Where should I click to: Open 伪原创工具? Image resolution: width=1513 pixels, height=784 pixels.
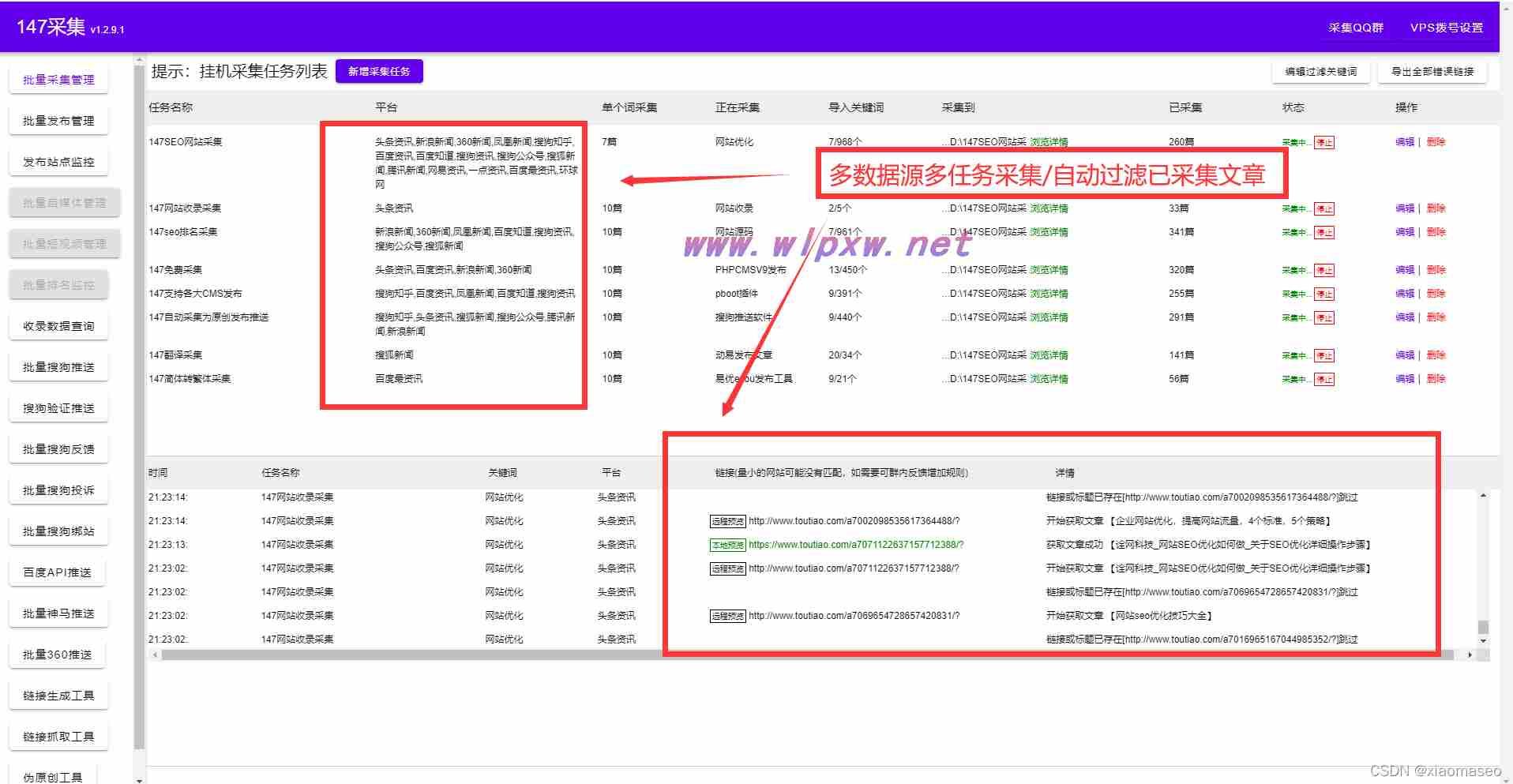(x=53, y=776)
